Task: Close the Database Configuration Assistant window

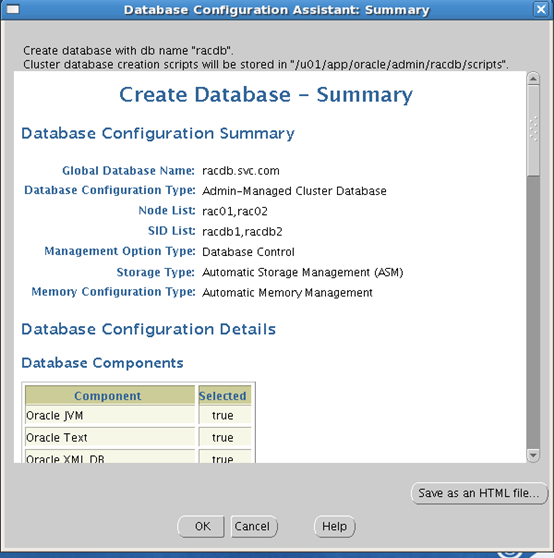Action: tap(541, 9)
